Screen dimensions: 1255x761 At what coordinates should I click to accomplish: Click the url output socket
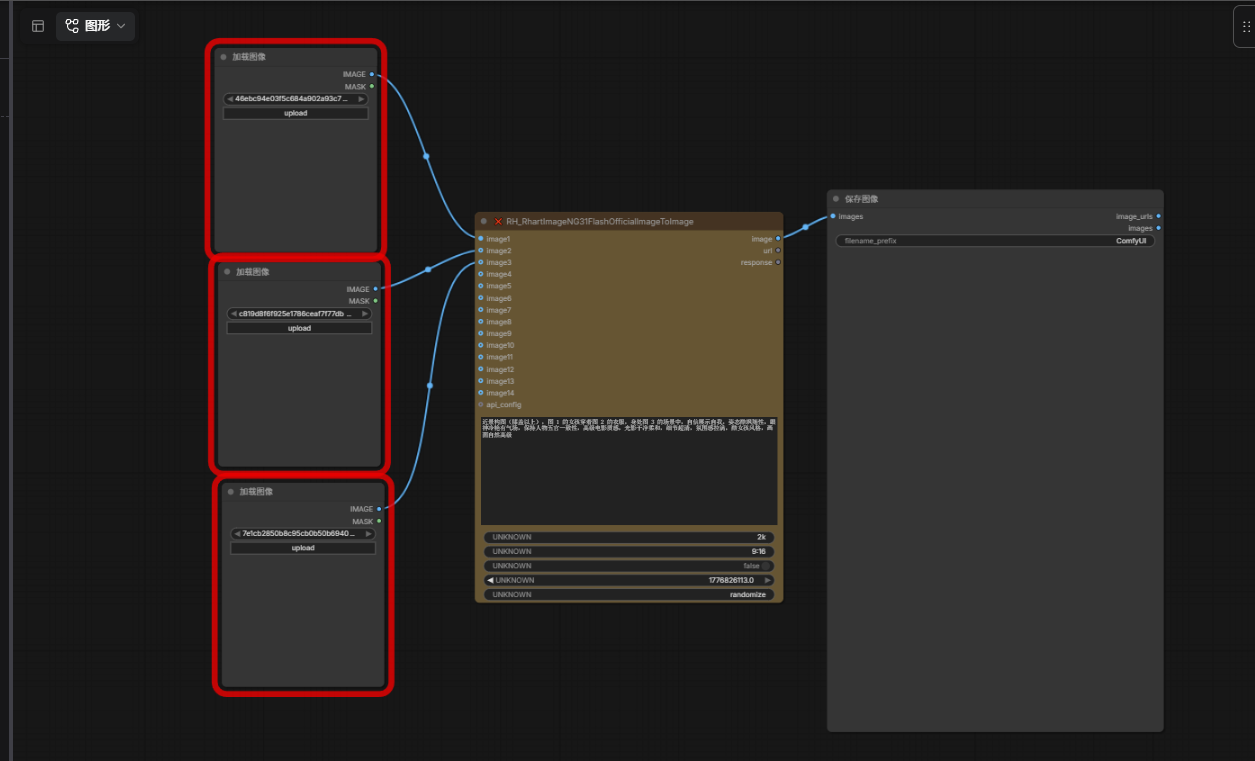pos(778,251)
